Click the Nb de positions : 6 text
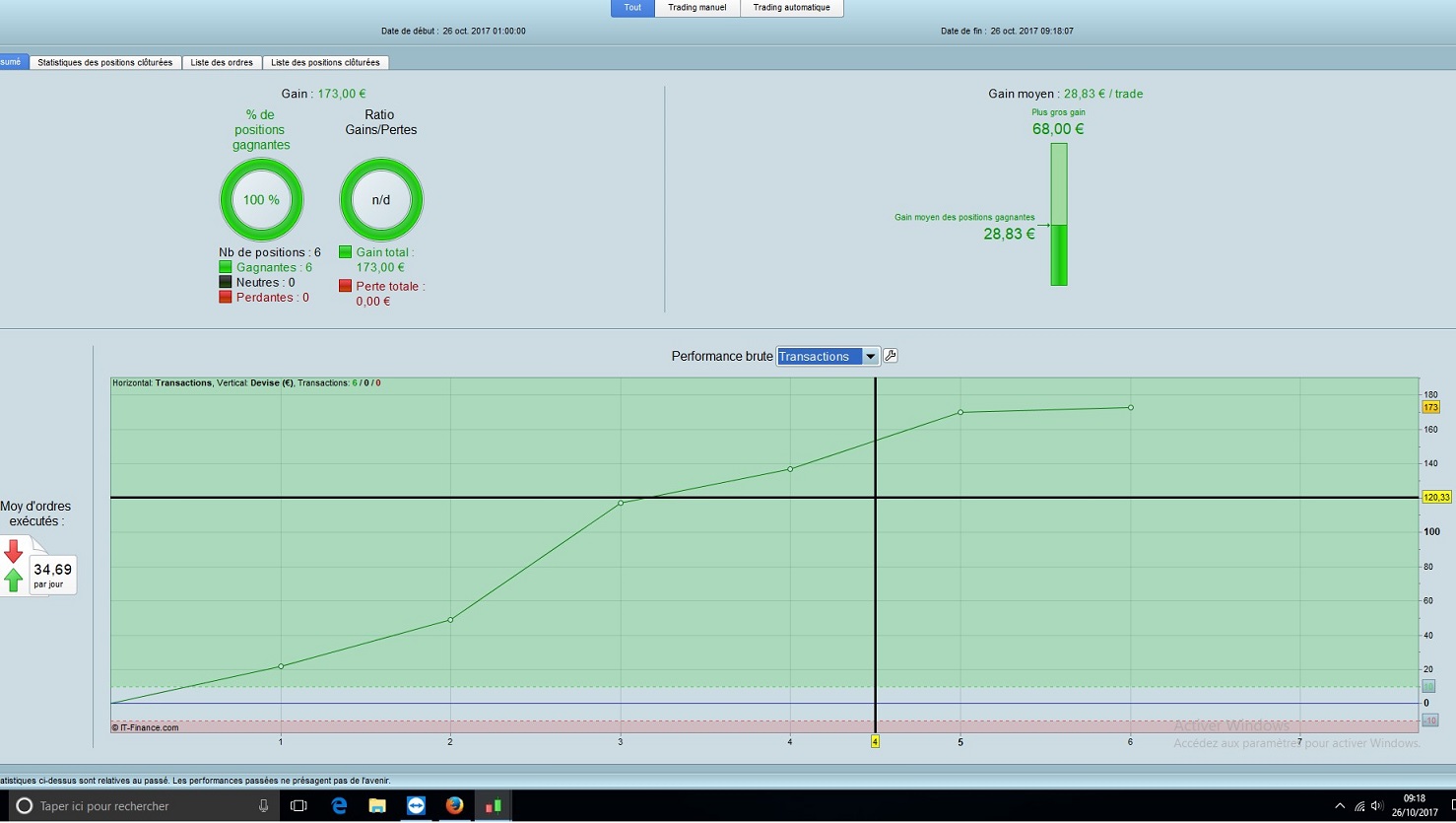Image resolution: width=1456 pixels, height=823 pixels. [x=270, y=252]
